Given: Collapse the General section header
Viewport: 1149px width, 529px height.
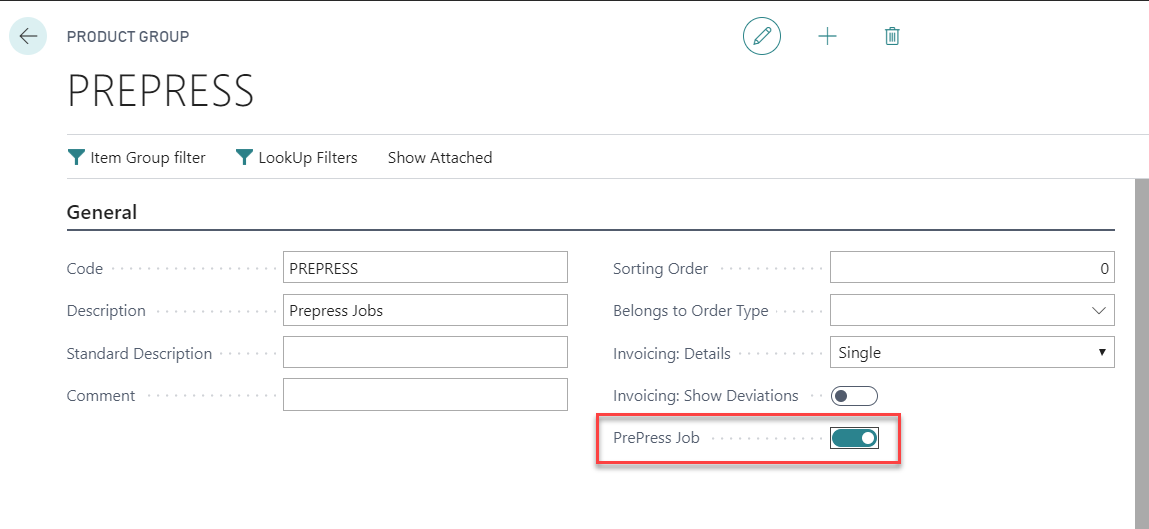Looking at the screenshot, I should coord(102,212).
